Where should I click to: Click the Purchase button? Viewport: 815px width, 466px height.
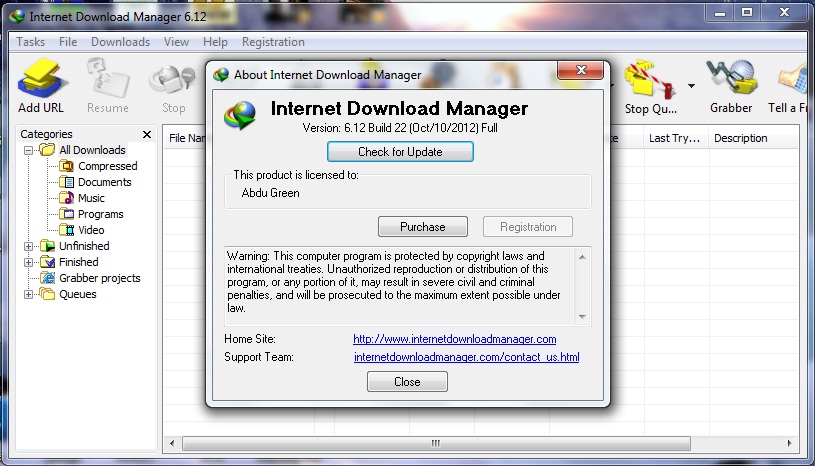[423, 227]
